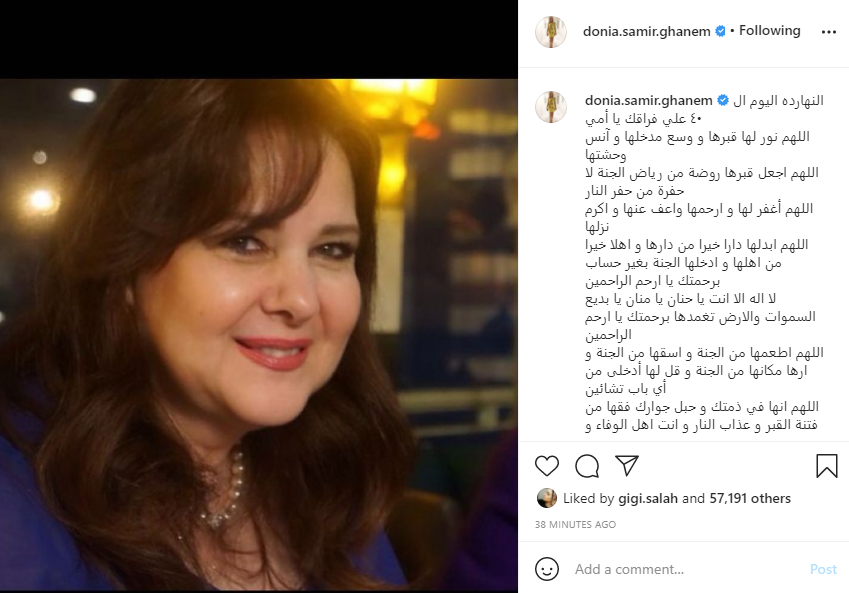
Task: View the 57,191 others who liked
Action: click(750, 498)
